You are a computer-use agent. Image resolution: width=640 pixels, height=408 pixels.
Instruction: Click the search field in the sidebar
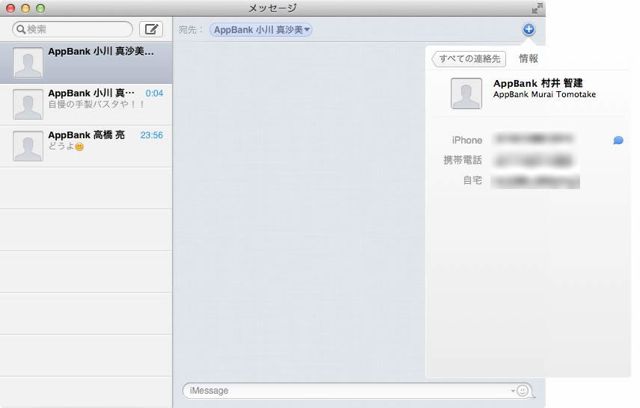tap(73, 29)
